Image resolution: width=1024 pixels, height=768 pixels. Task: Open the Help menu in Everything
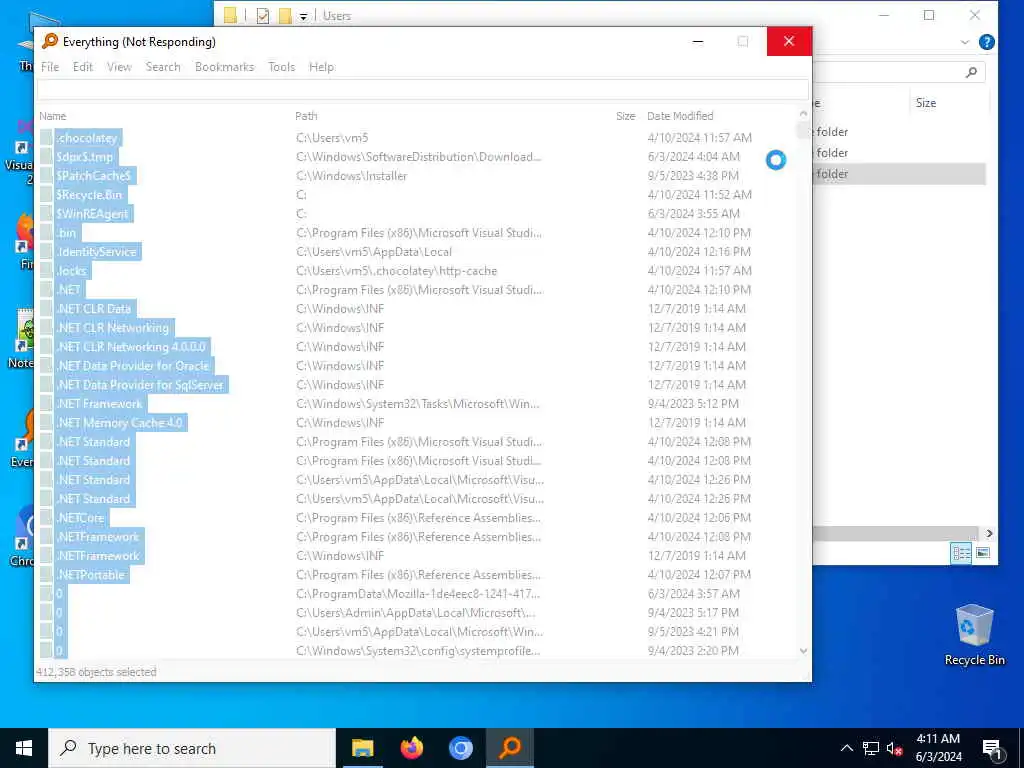pyautogui.click(x=321, y=67)
